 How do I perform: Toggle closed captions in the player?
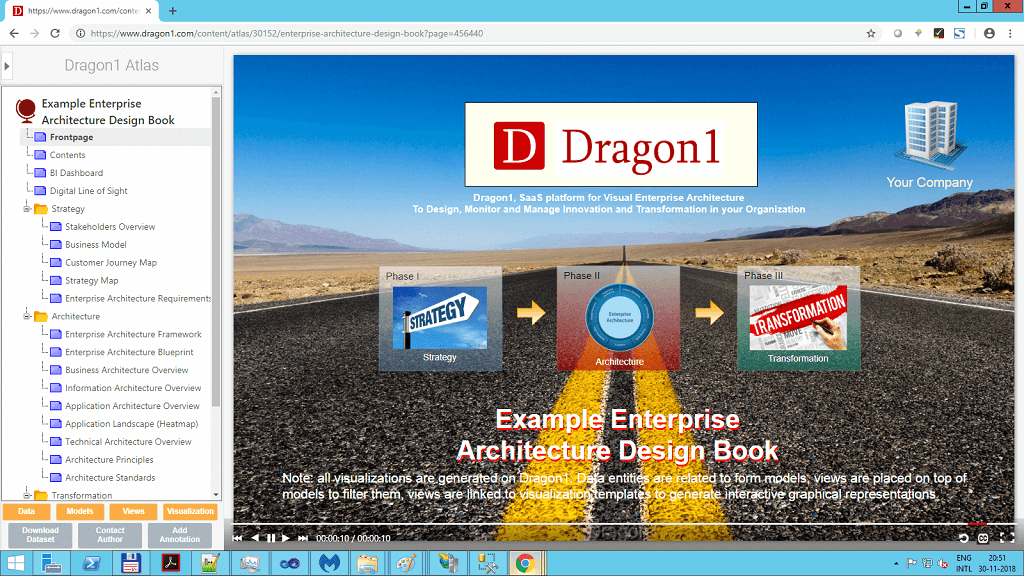[x=983, y=538]
